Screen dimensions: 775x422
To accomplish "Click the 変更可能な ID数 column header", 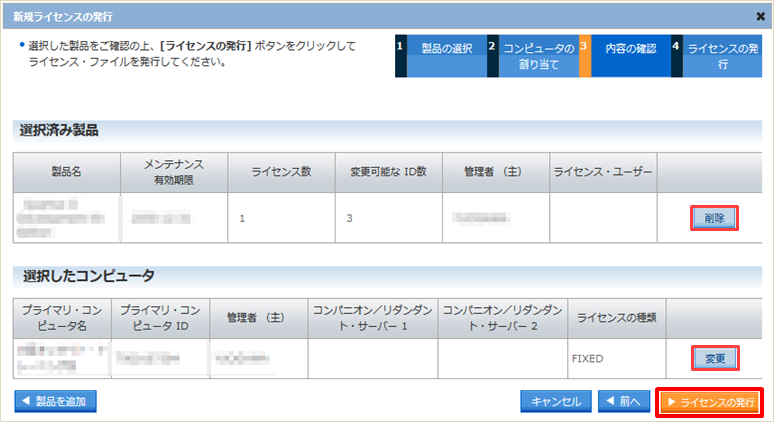I will (x=388, y=172).
